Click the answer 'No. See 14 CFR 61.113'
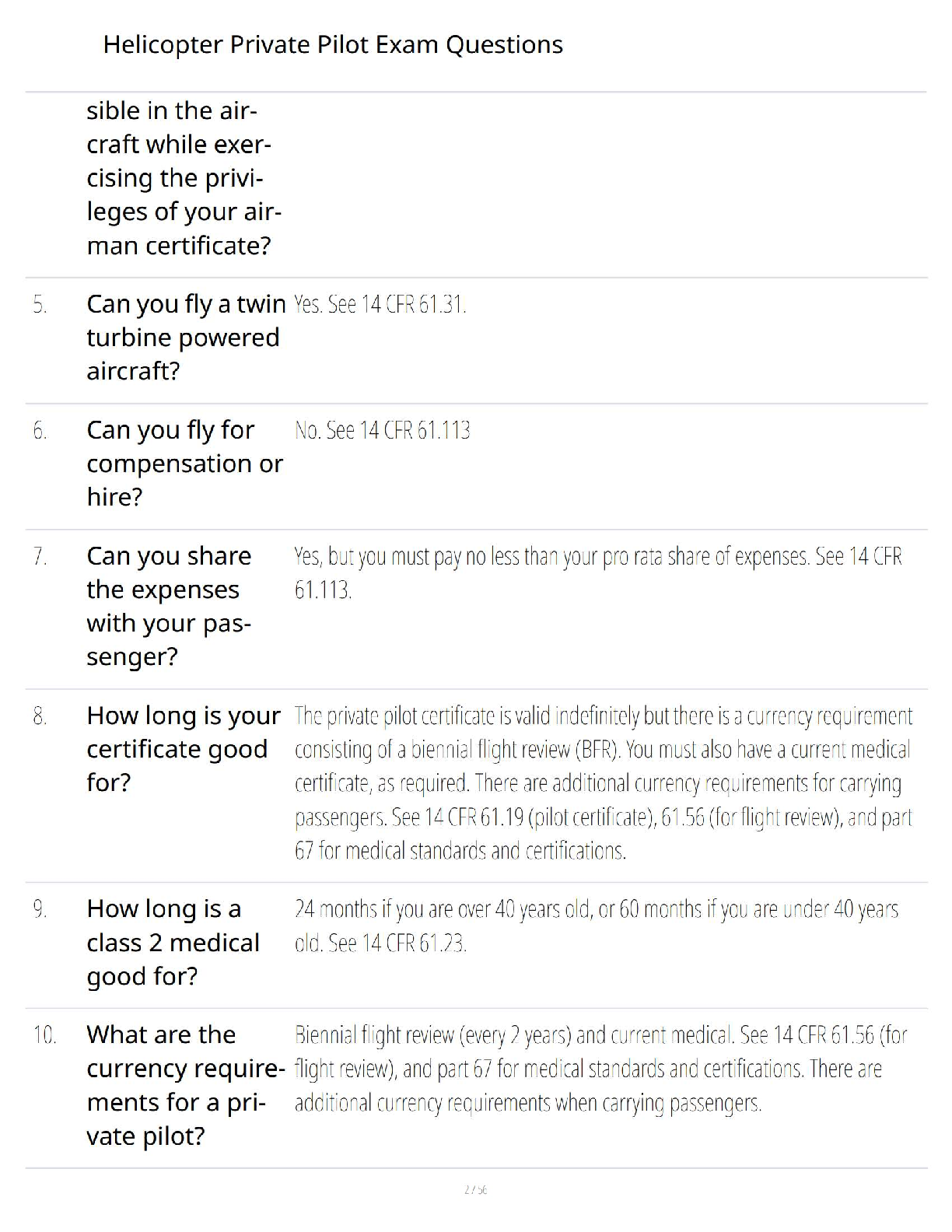This screenshot has width=952, height=1232. pyautogui.click(x=383, y=431)
